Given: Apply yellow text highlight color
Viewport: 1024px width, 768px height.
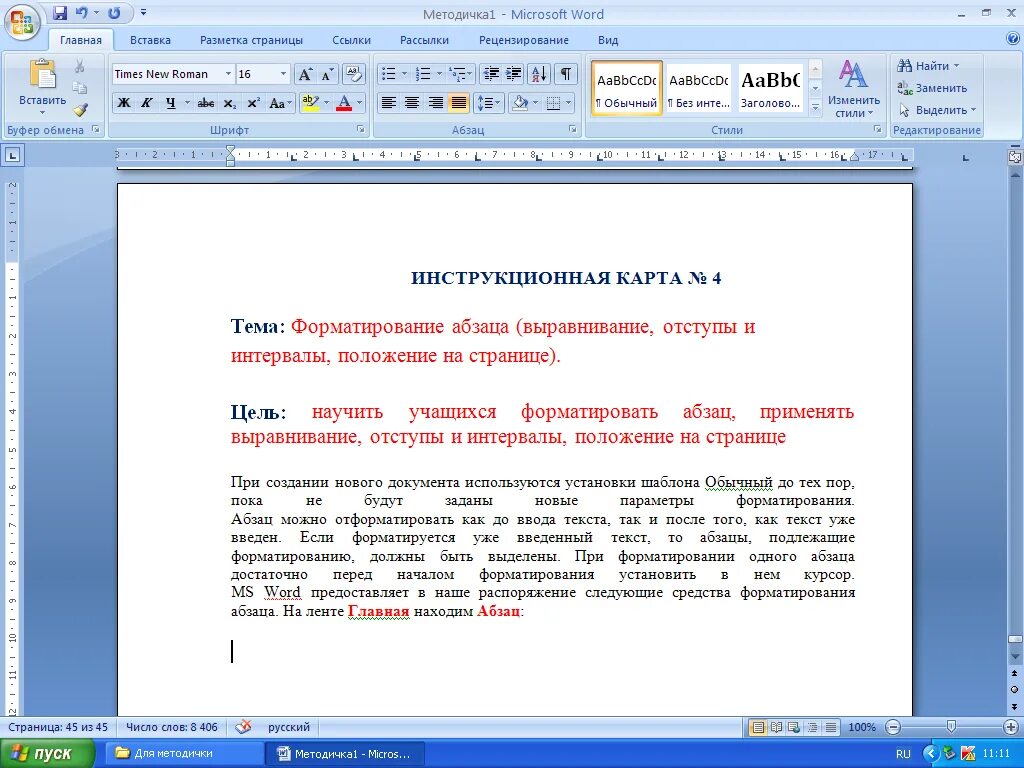Looking at the screenshot, I should [x=310, y=103].
